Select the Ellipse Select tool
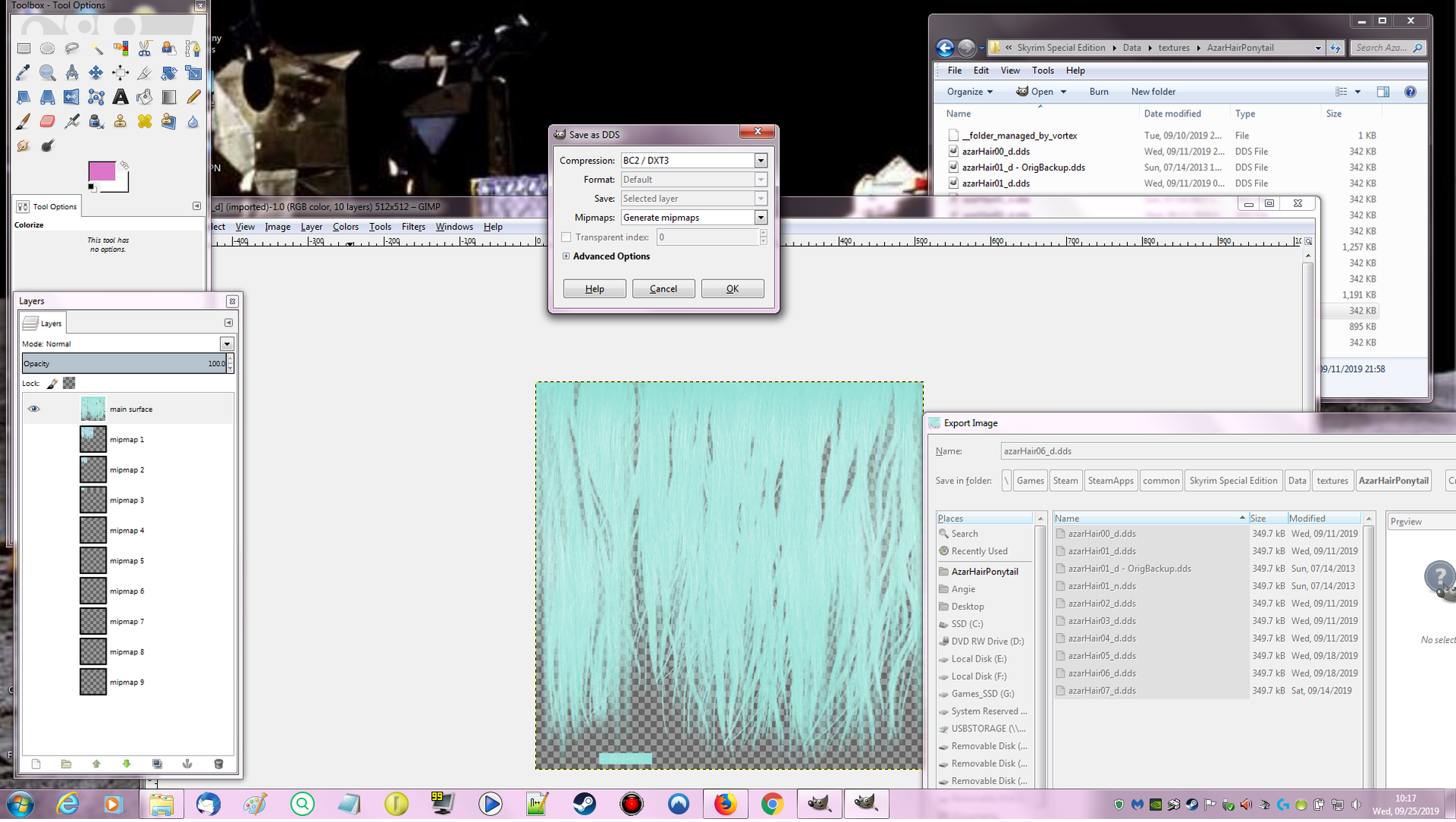1456x822 pixels. pyautogui.click(x=47, y=49)
